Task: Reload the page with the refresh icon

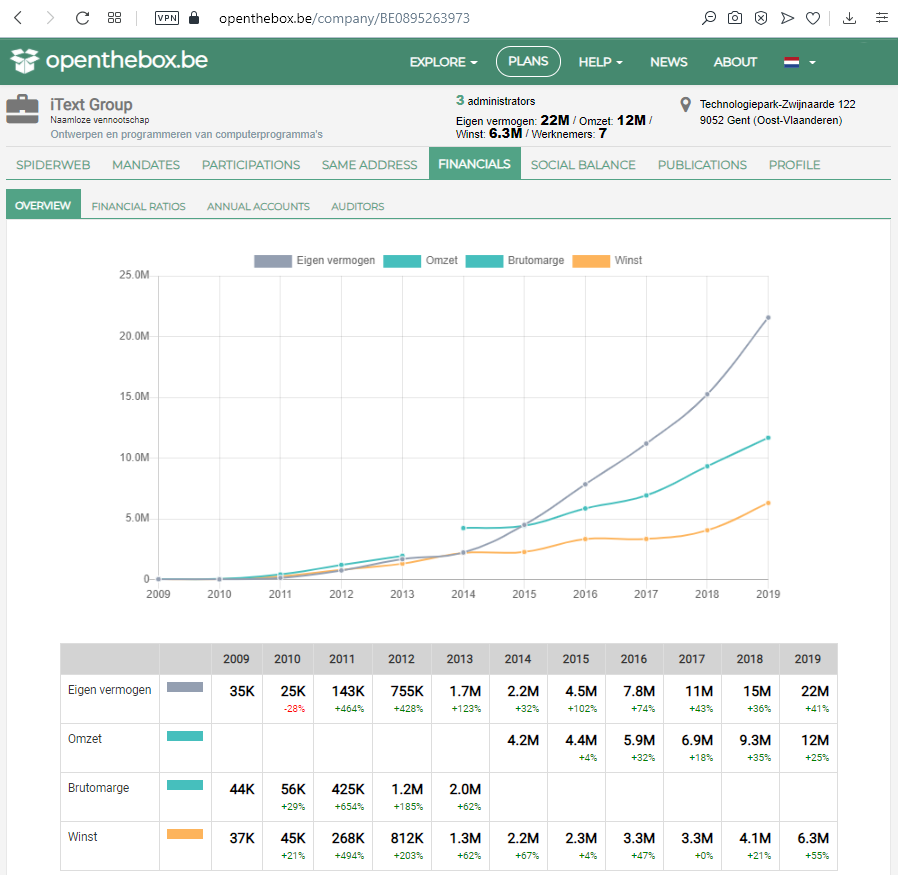Action: [82, 18]
